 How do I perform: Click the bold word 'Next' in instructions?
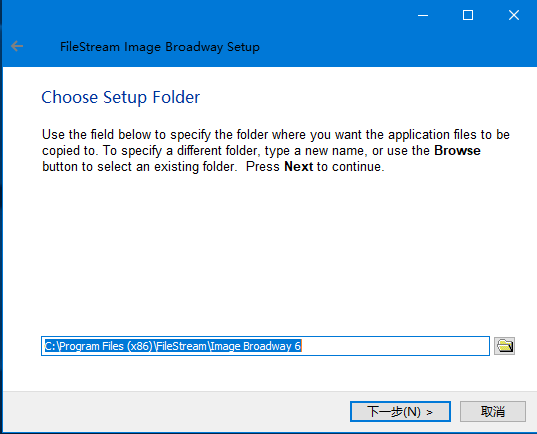(298, 167)
